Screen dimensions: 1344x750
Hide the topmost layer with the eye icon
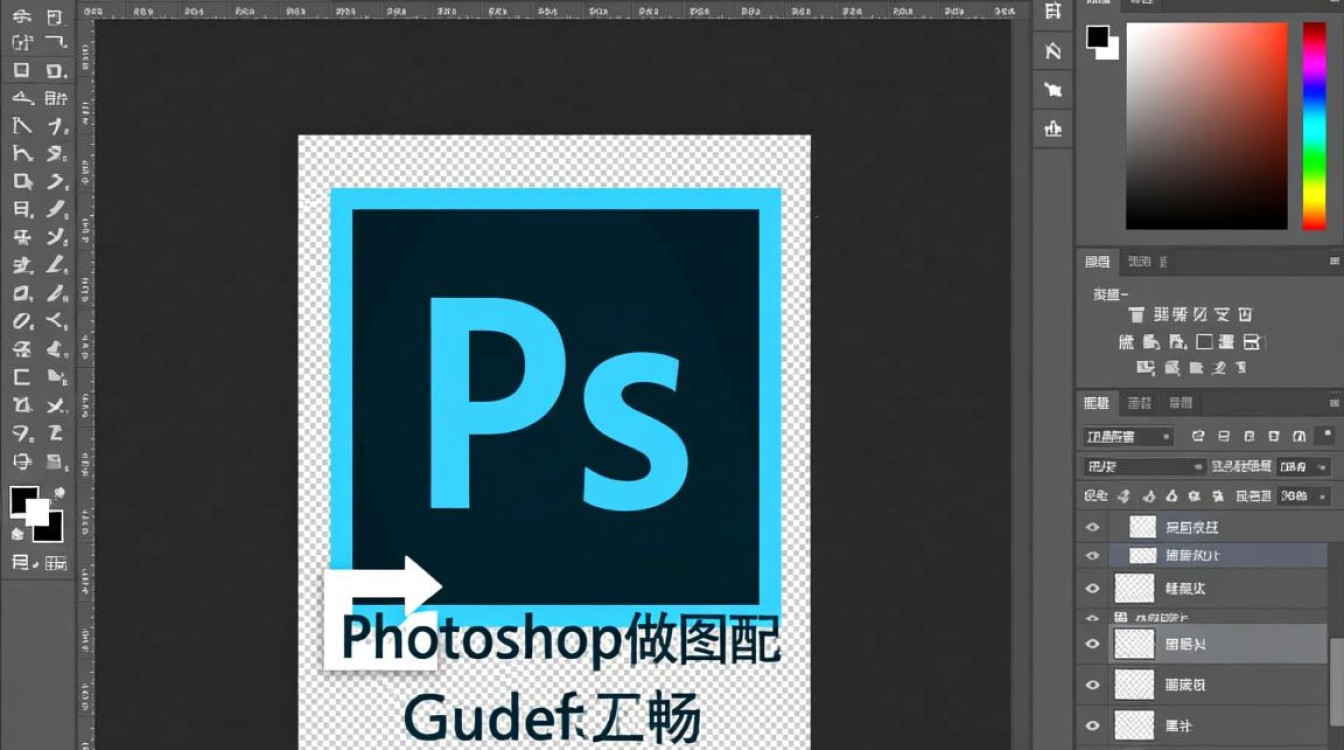pos(1092,527)
